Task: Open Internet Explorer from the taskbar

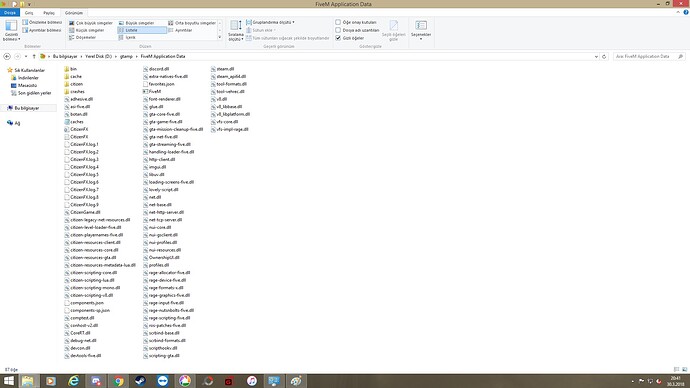Action: click(x=73, y=381)
